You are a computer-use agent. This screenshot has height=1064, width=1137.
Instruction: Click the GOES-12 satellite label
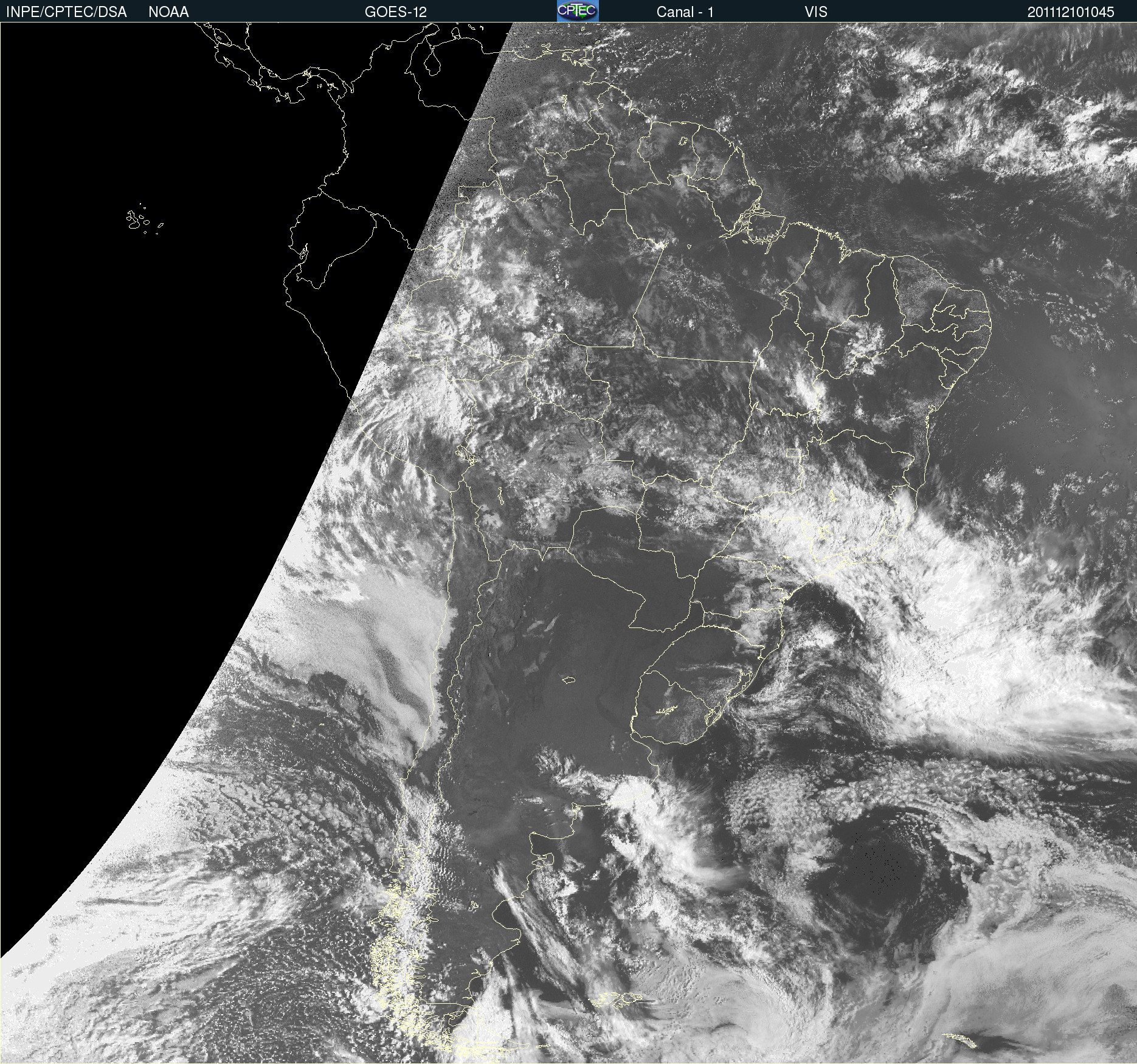pos(395,12)
